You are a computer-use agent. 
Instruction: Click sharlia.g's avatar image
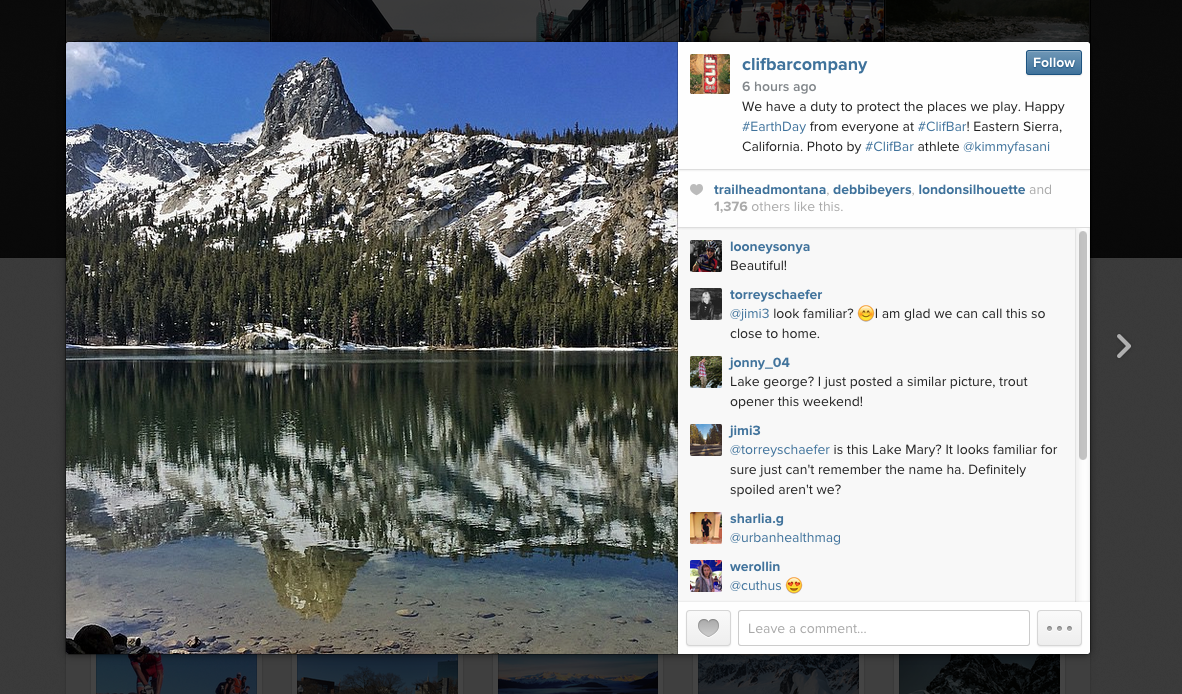point(706,528)
